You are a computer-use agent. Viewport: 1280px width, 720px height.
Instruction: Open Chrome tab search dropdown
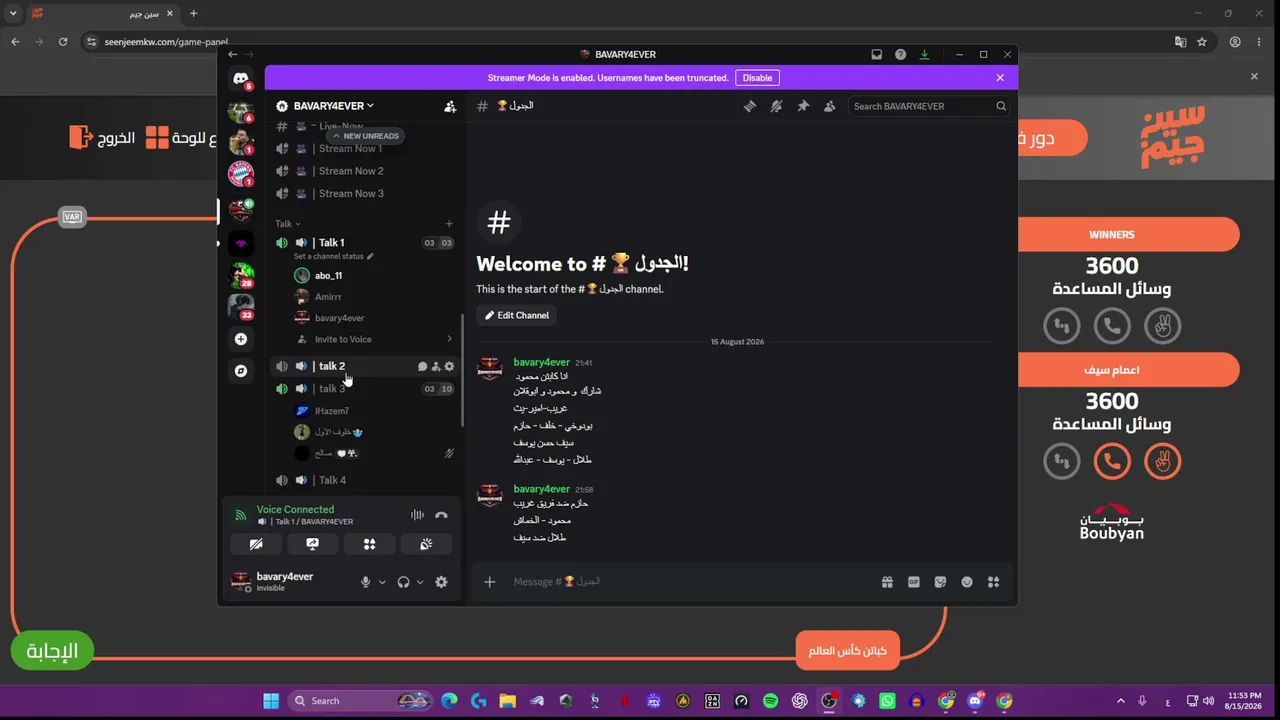click(x=13, y=14)
